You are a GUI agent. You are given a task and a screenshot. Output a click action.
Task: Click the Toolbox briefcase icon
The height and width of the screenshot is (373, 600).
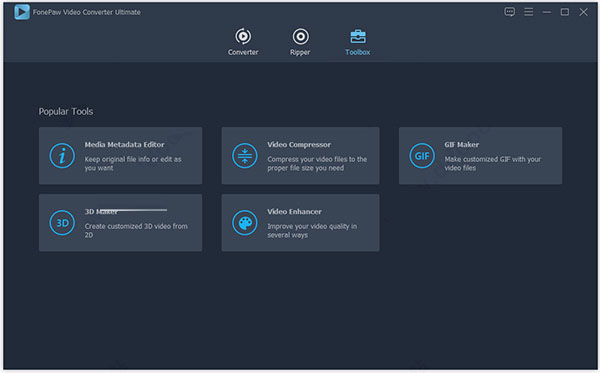(x=358, y=36)
